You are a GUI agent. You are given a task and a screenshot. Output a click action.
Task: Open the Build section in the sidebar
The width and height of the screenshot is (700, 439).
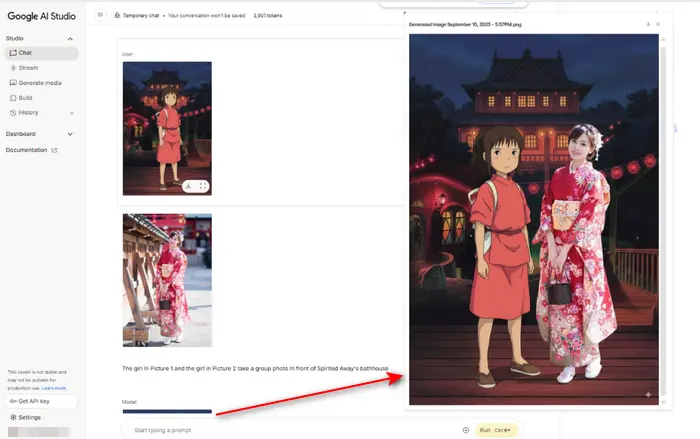point(21,98)
